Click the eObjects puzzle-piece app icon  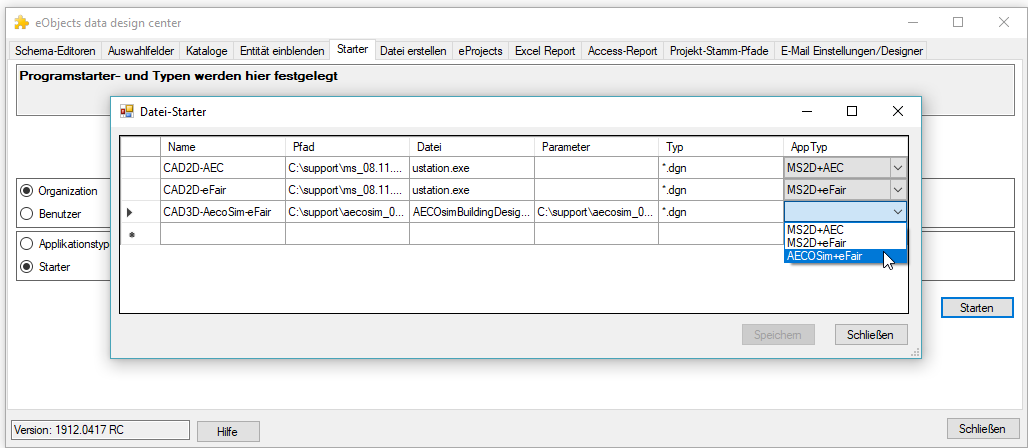[22, 23]
